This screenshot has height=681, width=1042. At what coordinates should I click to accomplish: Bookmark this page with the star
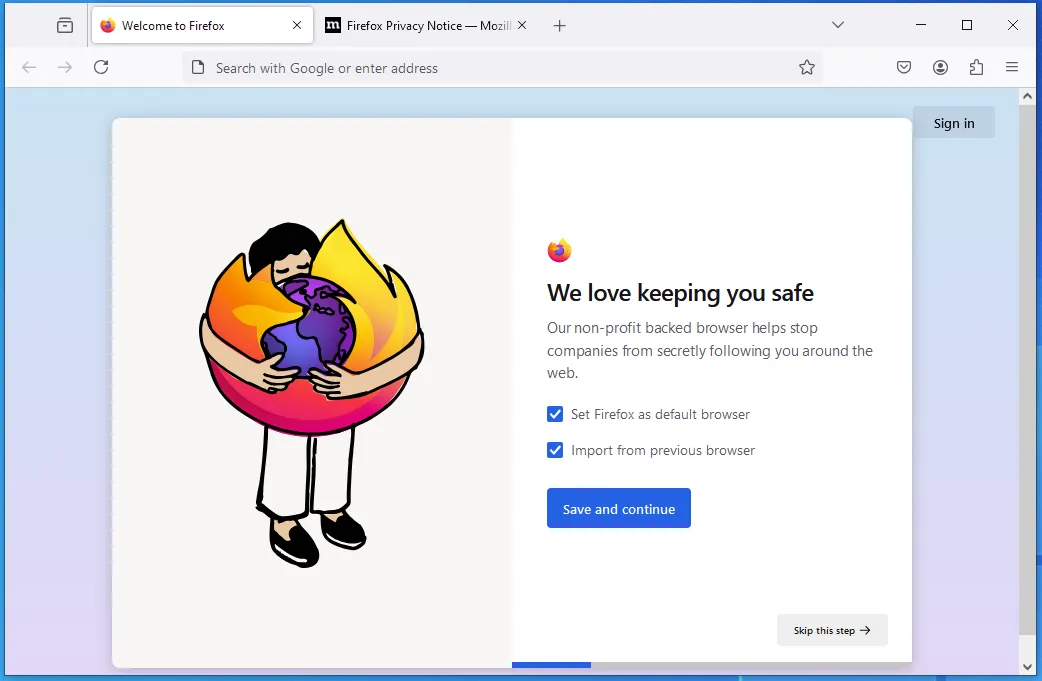pyautogui.click(x=807, y=67)
